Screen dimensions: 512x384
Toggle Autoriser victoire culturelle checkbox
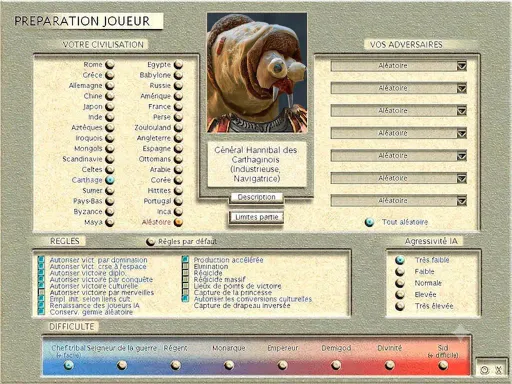coord(41,286)
